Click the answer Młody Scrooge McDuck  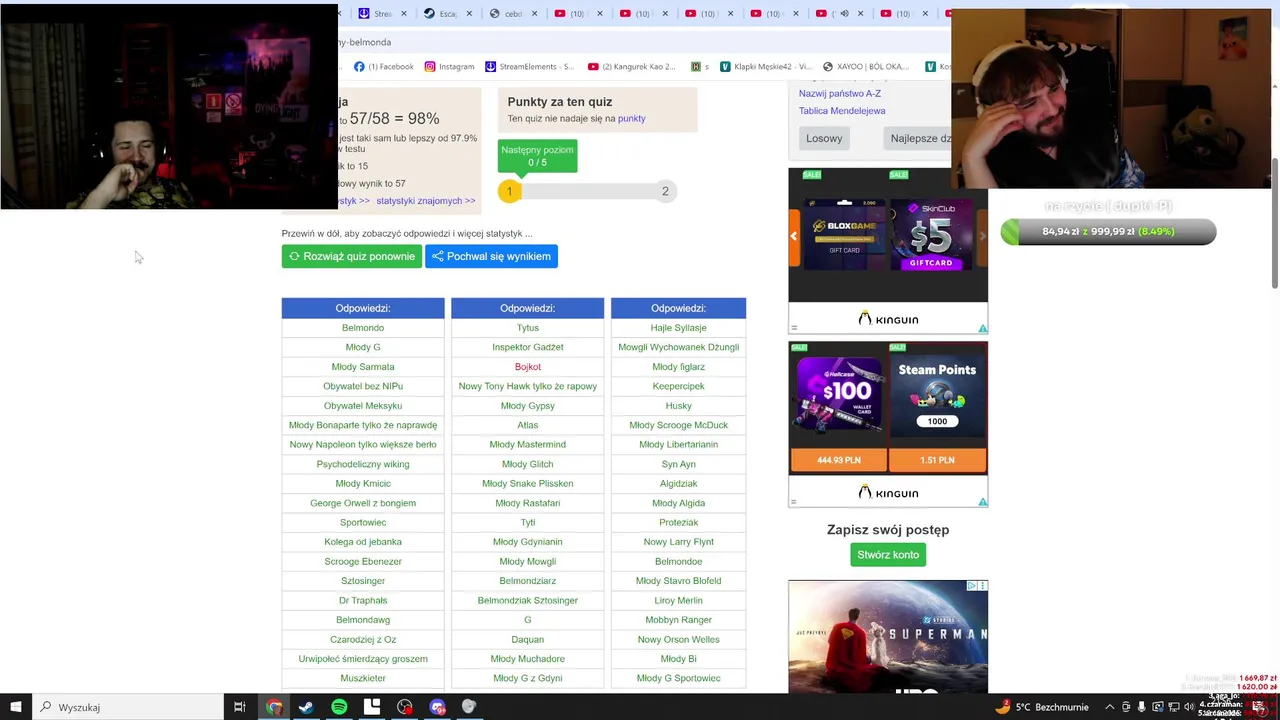pyautogui.click(x=679, y=425)
